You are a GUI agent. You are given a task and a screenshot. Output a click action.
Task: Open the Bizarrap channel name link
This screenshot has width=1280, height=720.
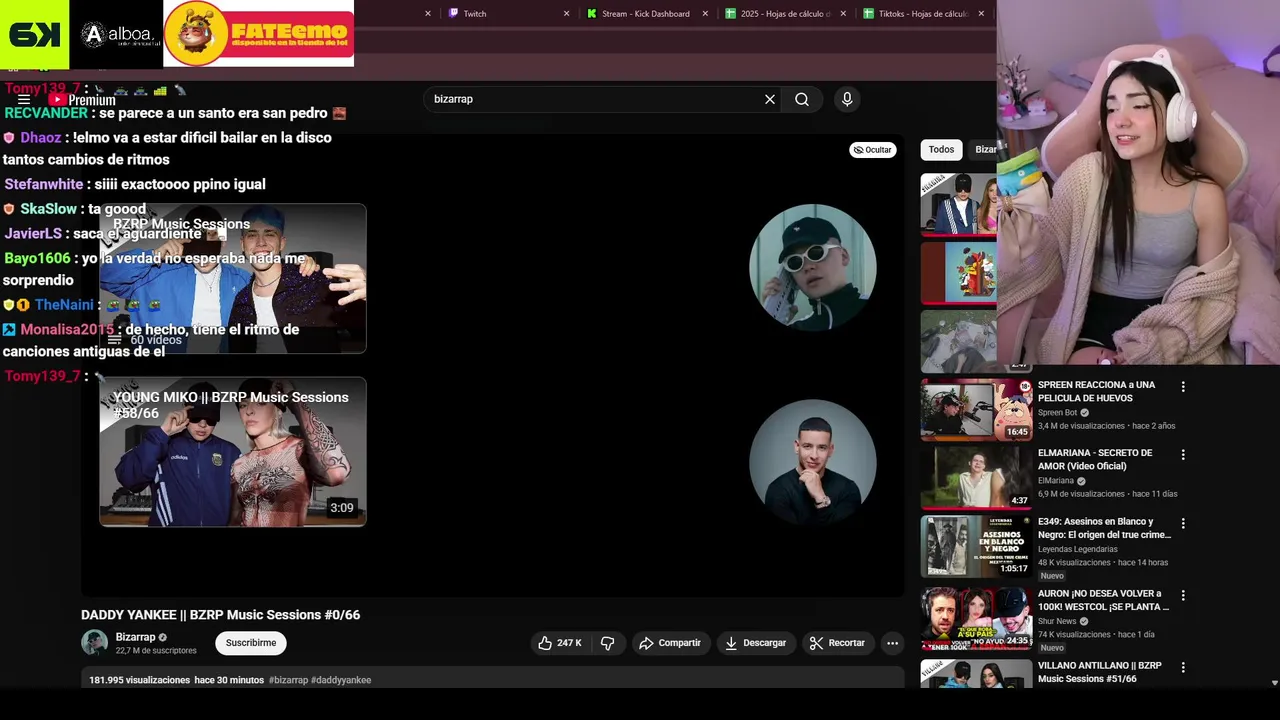tap(135, 637)
